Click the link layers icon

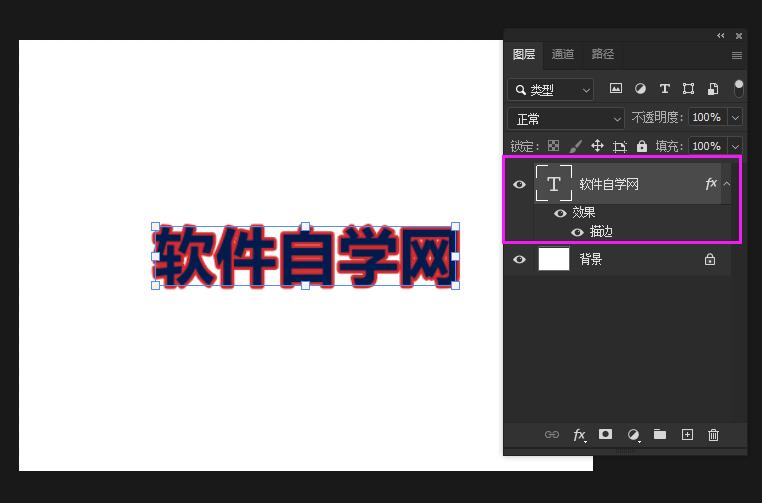tap(552, 434)
